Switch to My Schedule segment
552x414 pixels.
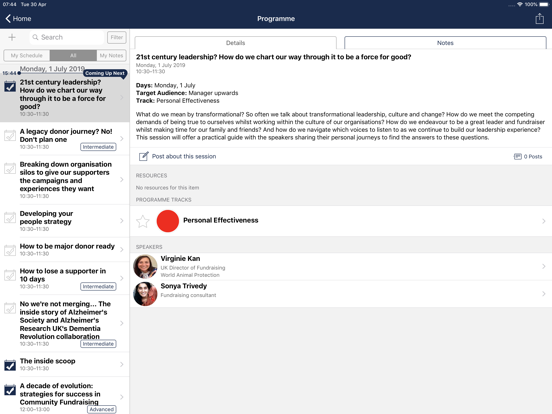point(27,56)
